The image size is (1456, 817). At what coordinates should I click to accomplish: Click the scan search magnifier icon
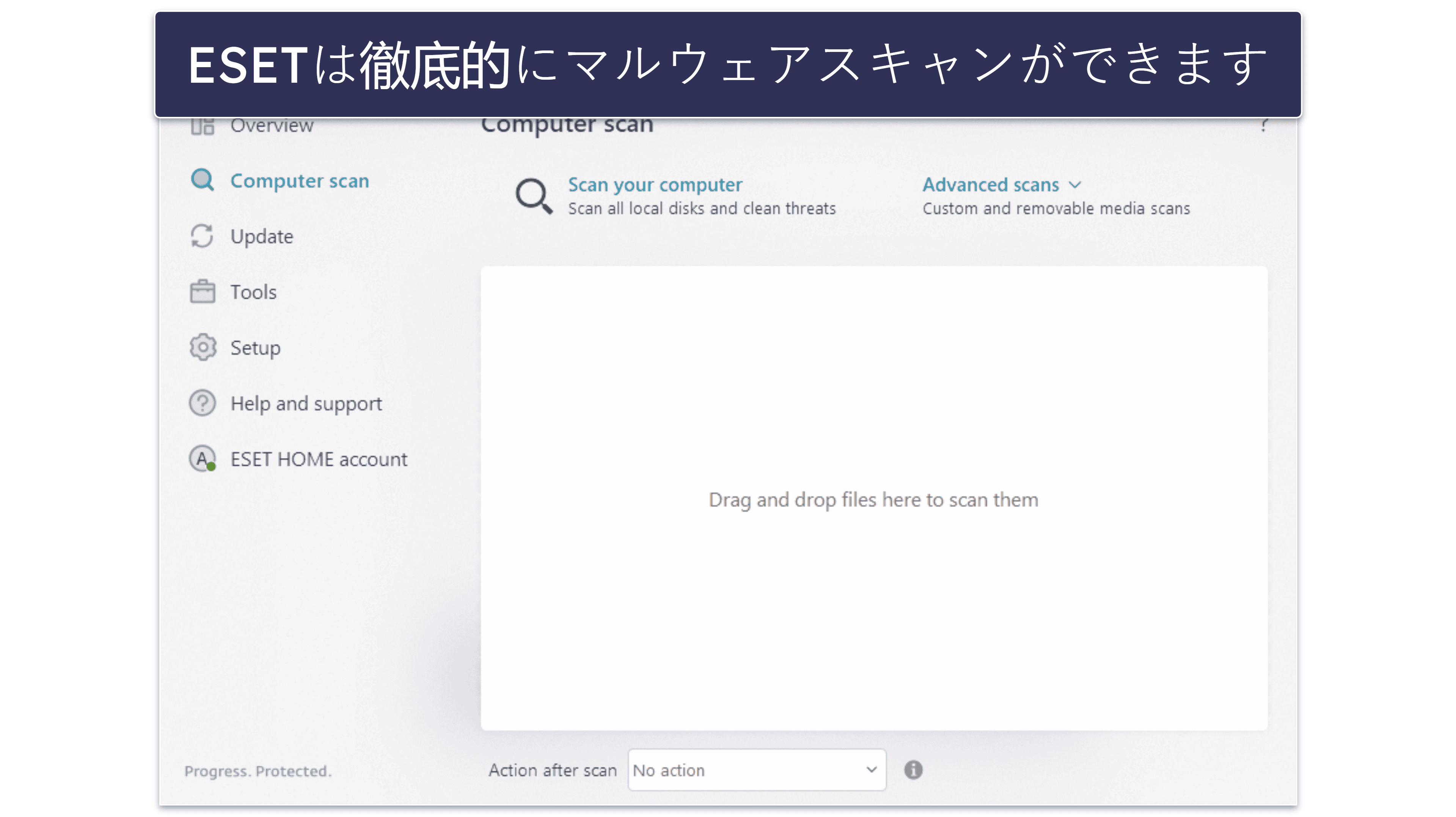535,195
